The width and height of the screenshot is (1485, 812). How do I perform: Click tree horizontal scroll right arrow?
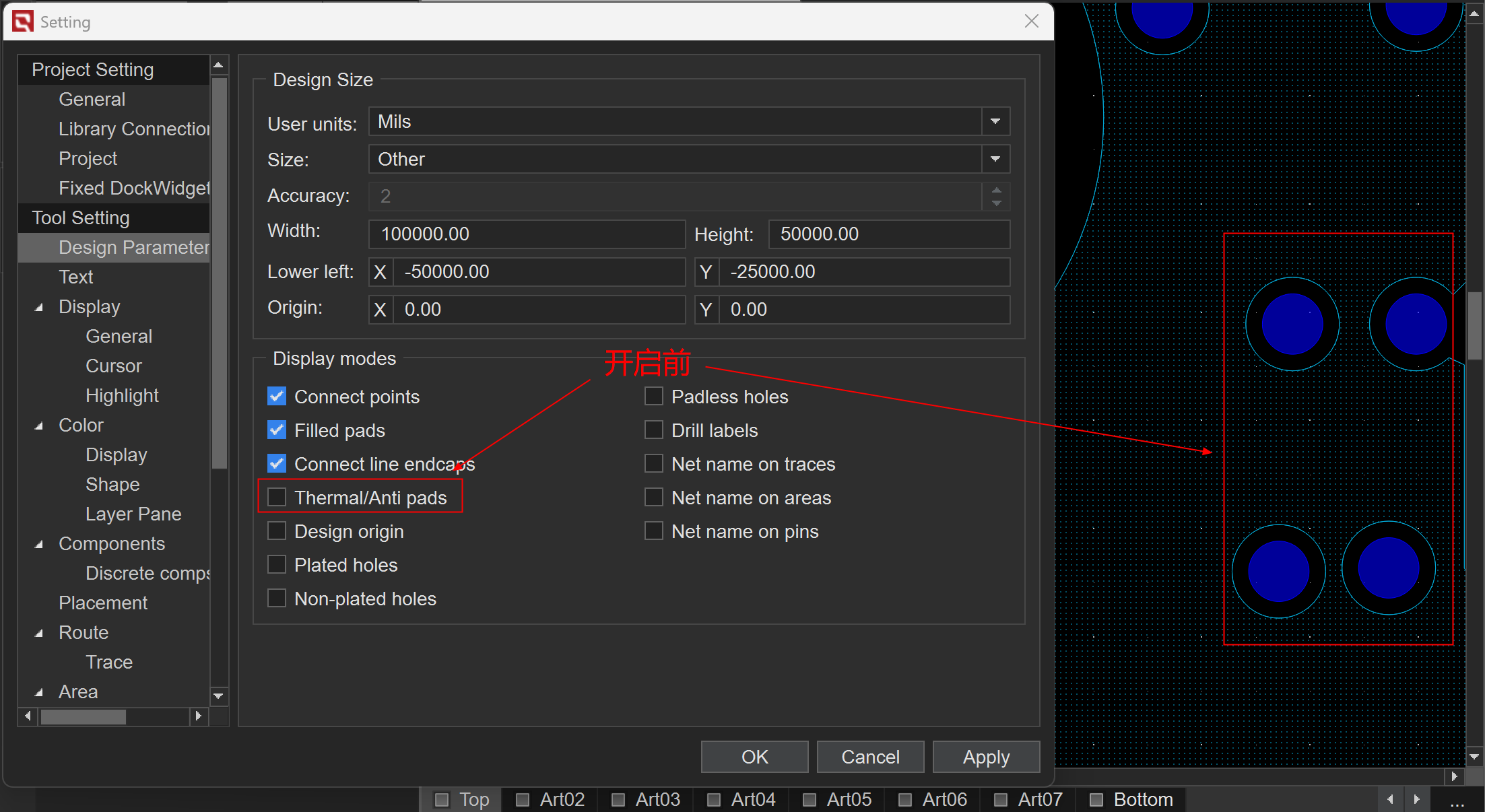click(198, 716)
